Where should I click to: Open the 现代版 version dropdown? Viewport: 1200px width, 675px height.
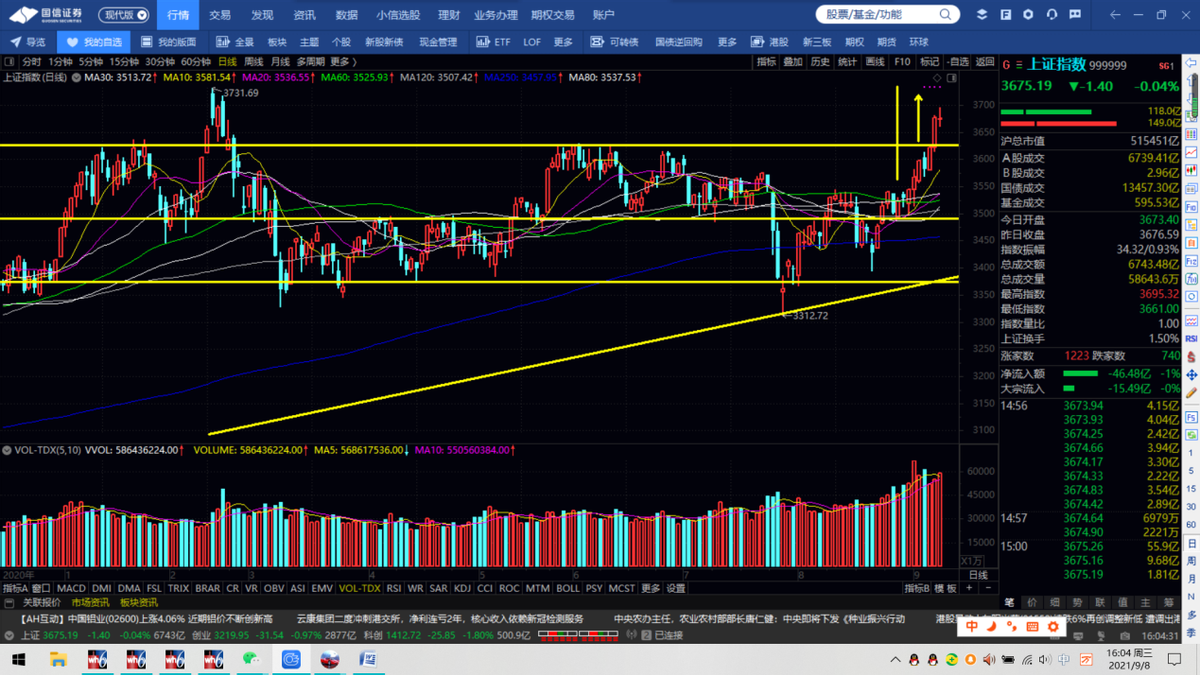(x=124, y=15)
